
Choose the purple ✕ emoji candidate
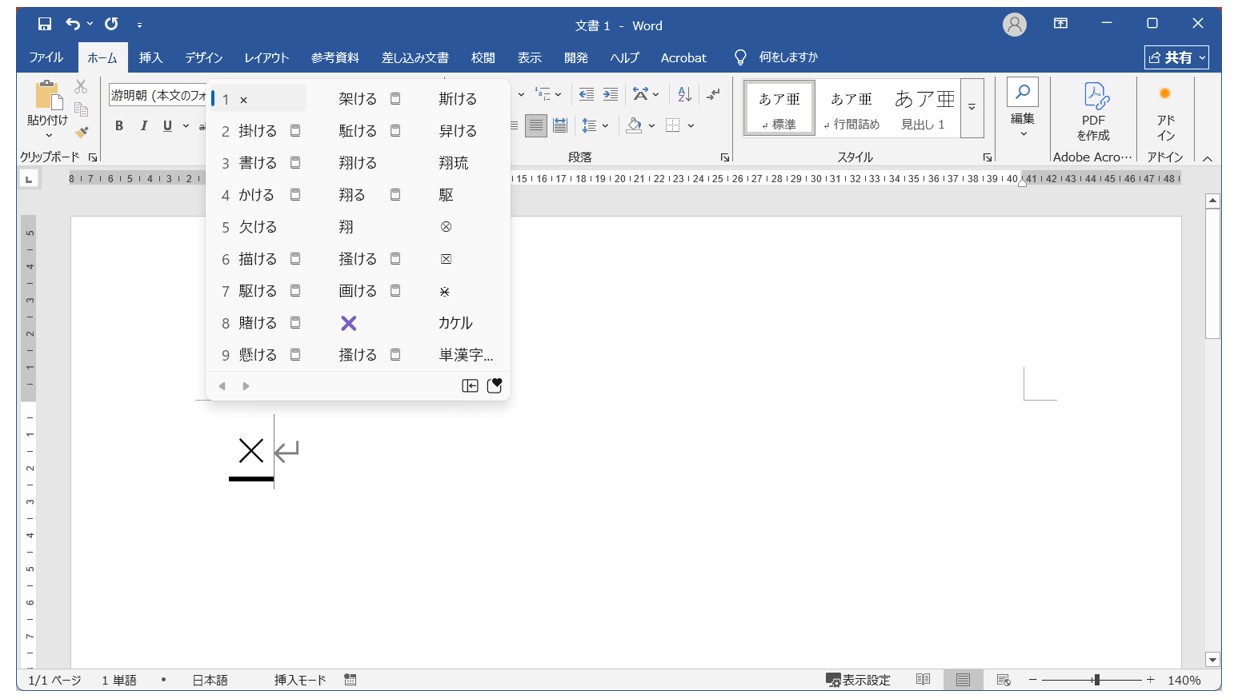[348, 323]
